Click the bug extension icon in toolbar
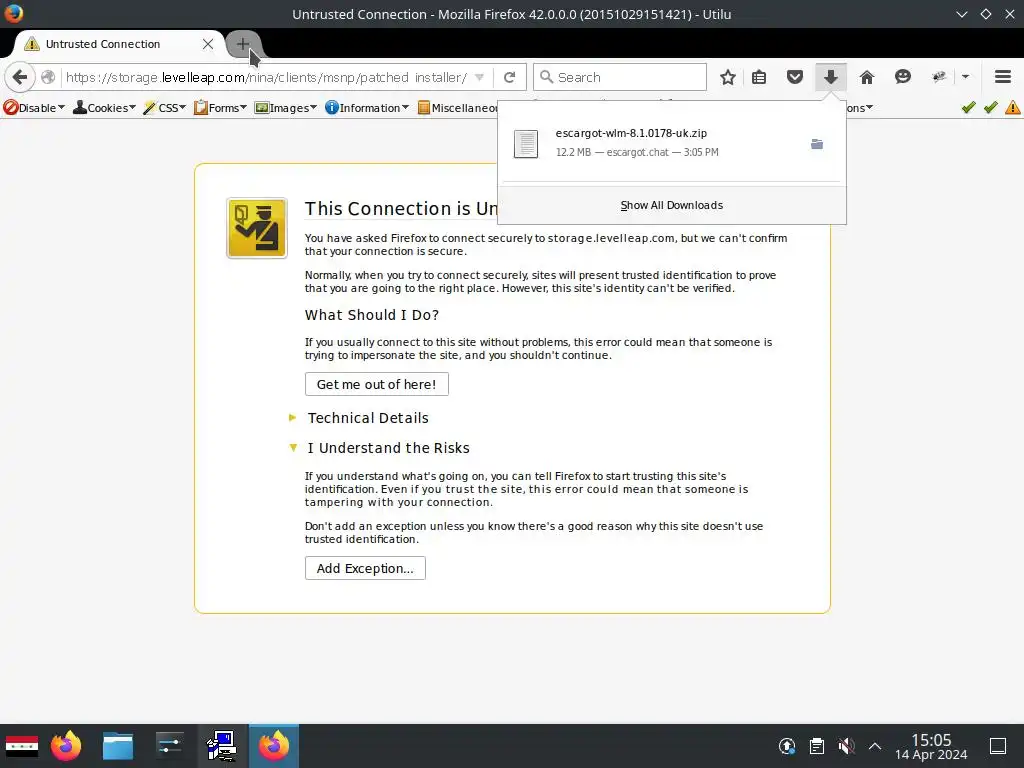 (939, 77)
